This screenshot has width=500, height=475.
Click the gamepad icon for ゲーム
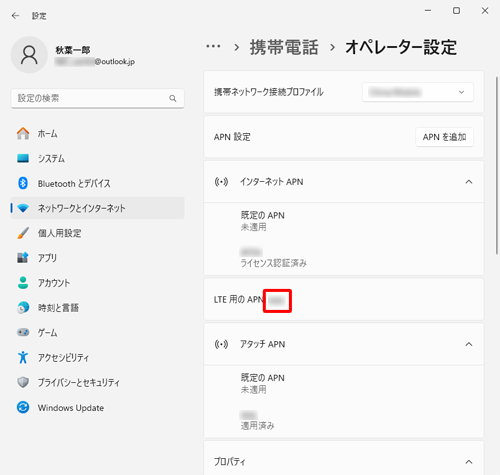(x=23, y=332)
